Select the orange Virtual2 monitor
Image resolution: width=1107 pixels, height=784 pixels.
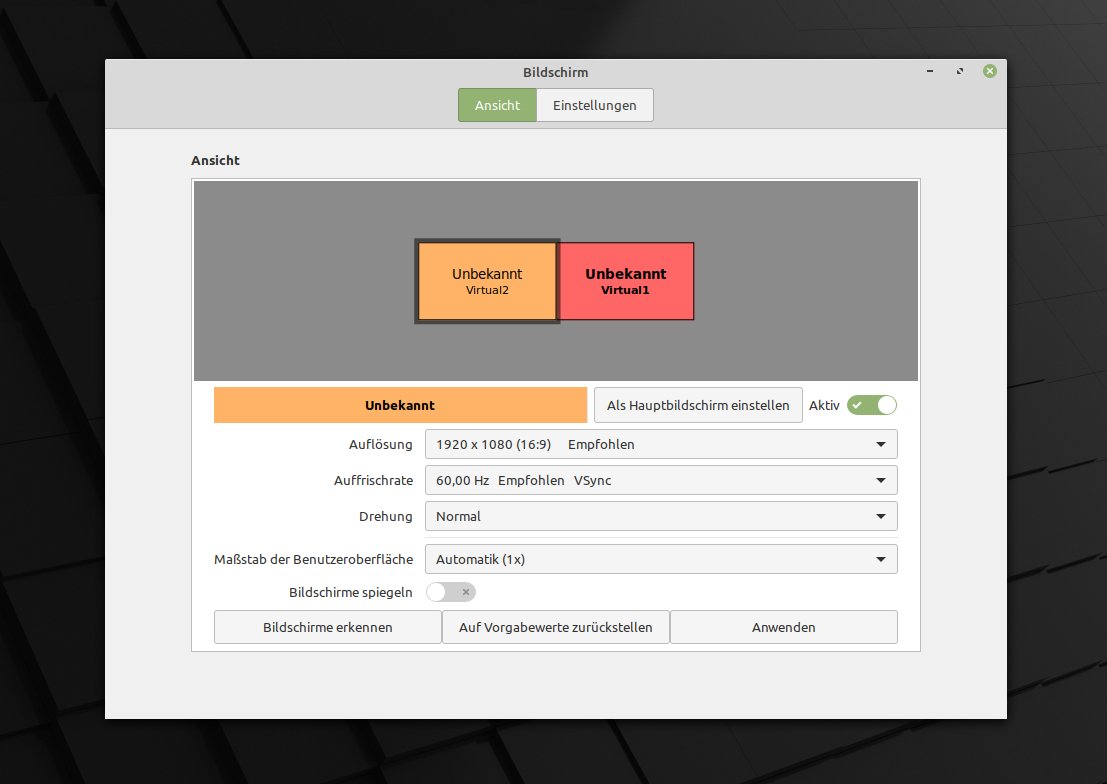pos(487,281)
